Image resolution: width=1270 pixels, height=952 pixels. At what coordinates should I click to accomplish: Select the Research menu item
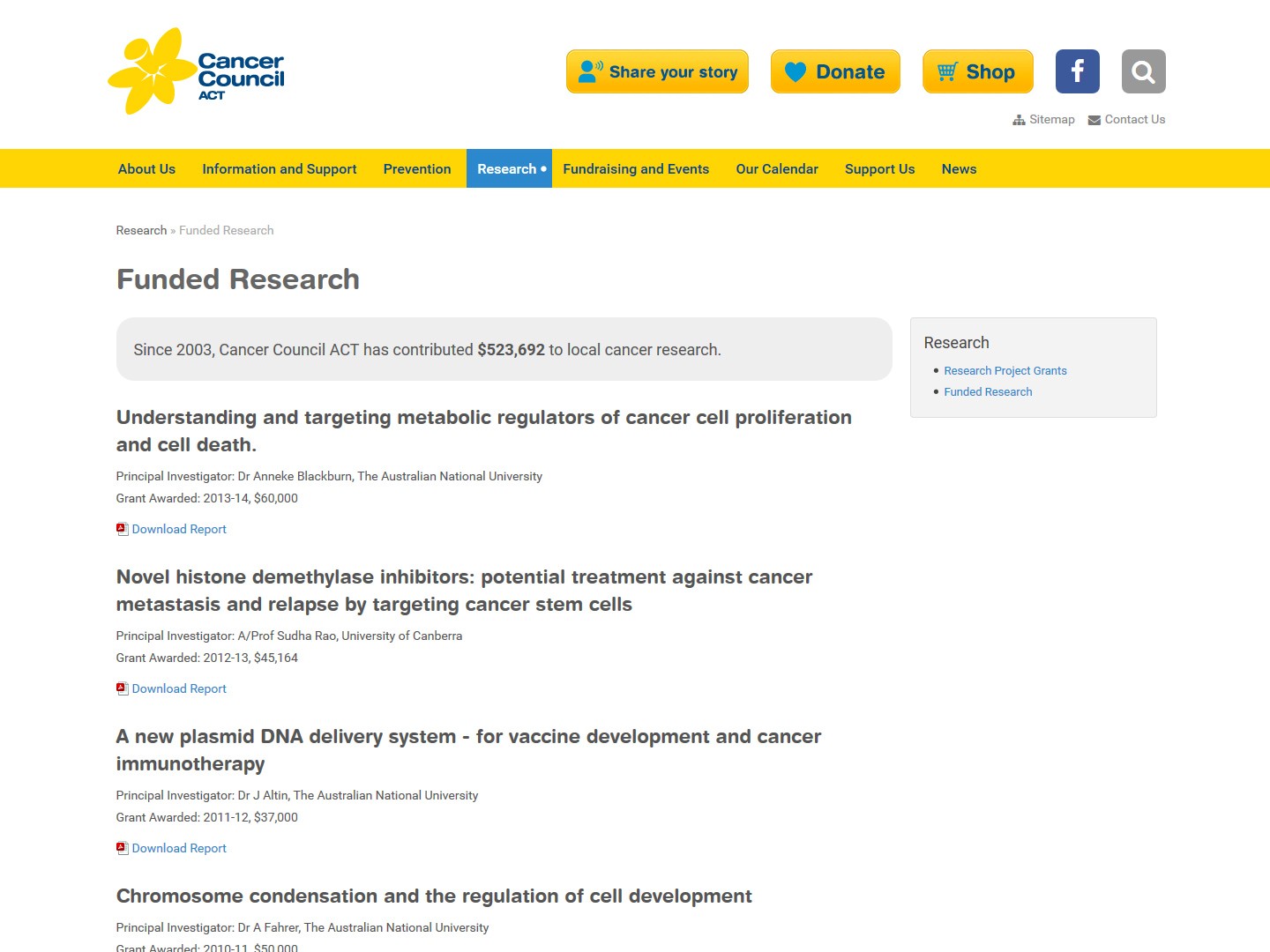pyautogui.click(x=509, y=168)
